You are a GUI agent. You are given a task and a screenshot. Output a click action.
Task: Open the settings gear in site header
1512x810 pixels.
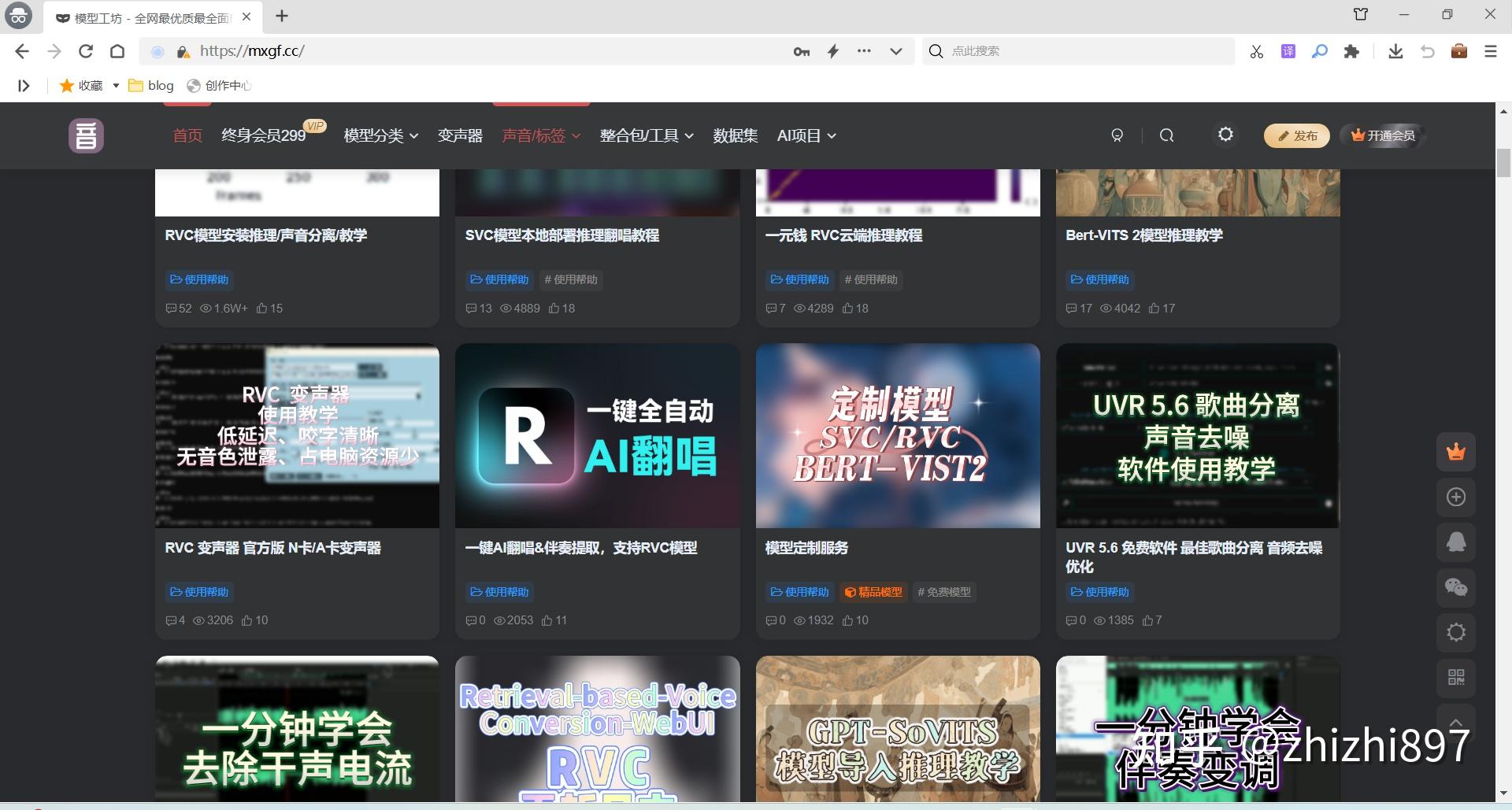point(1225,135)
